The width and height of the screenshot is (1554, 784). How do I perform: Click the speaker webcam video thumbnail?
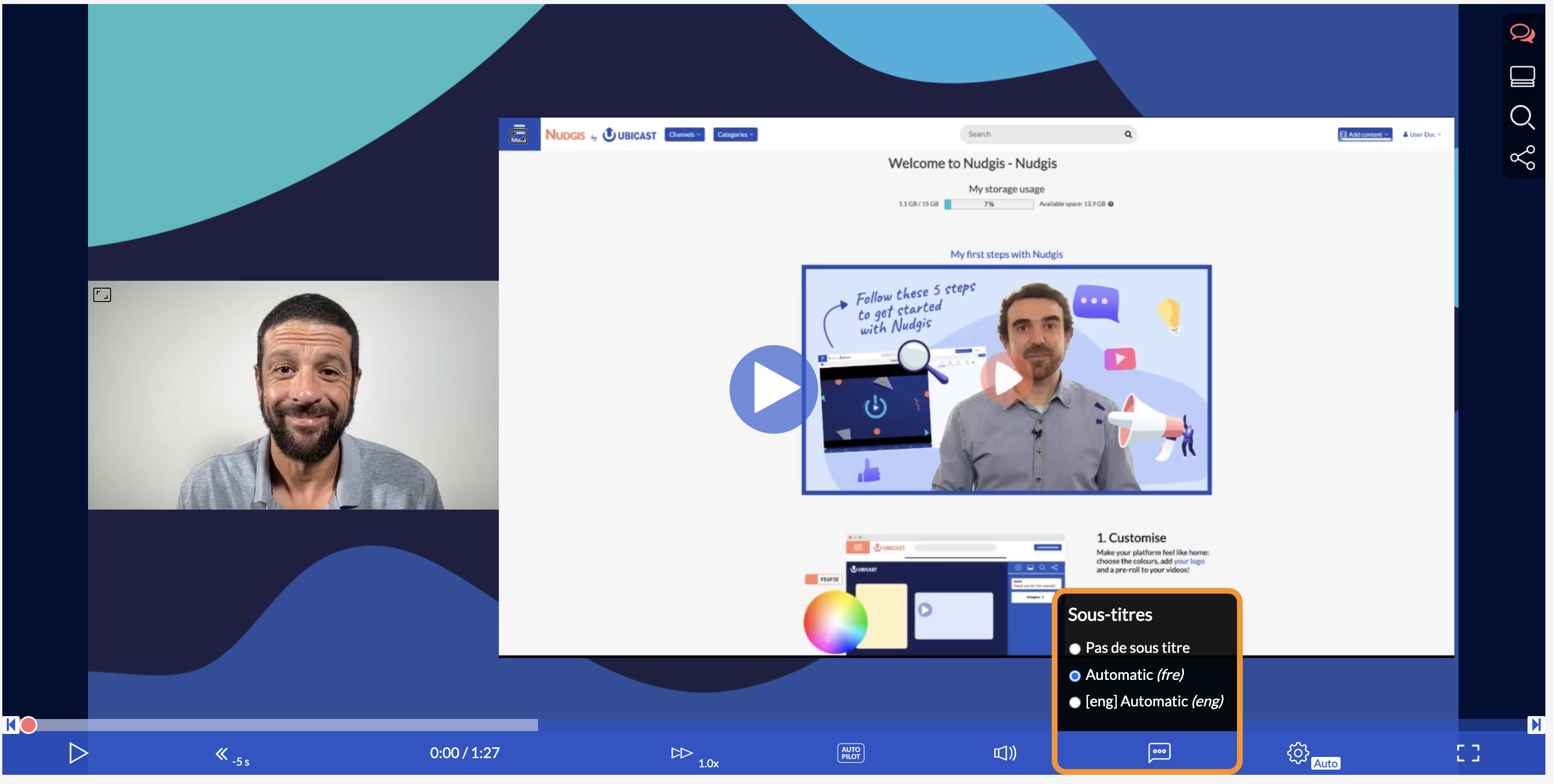point(293,395)
